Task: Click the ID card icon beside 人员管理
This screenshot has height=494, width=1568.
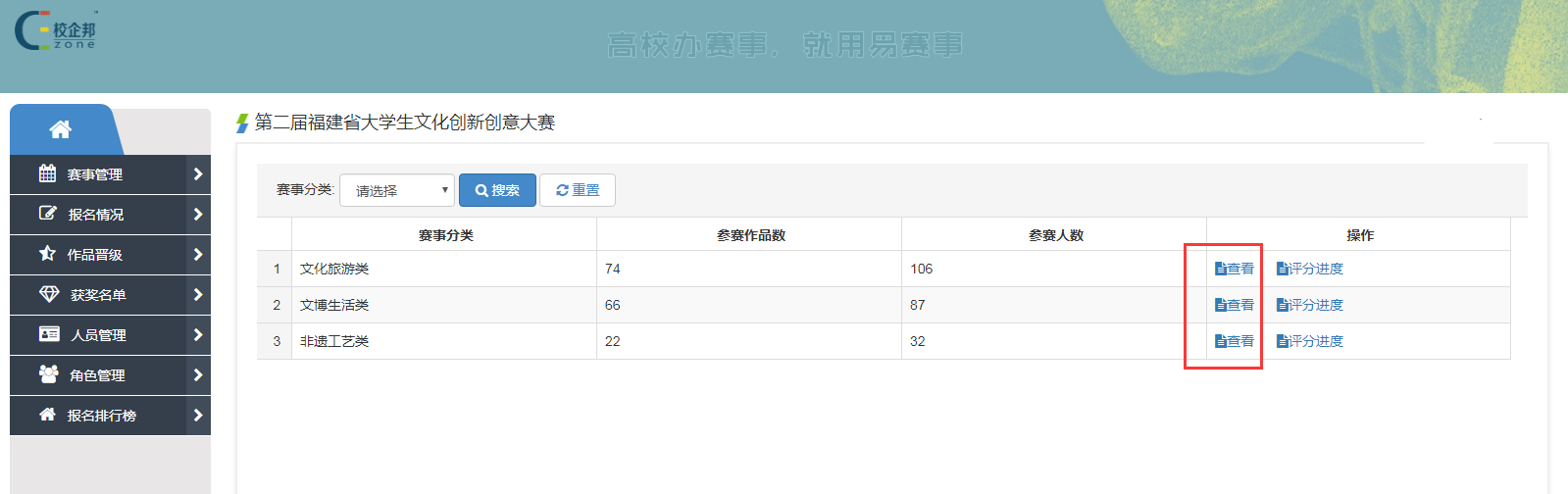Action: coord(49,334)
